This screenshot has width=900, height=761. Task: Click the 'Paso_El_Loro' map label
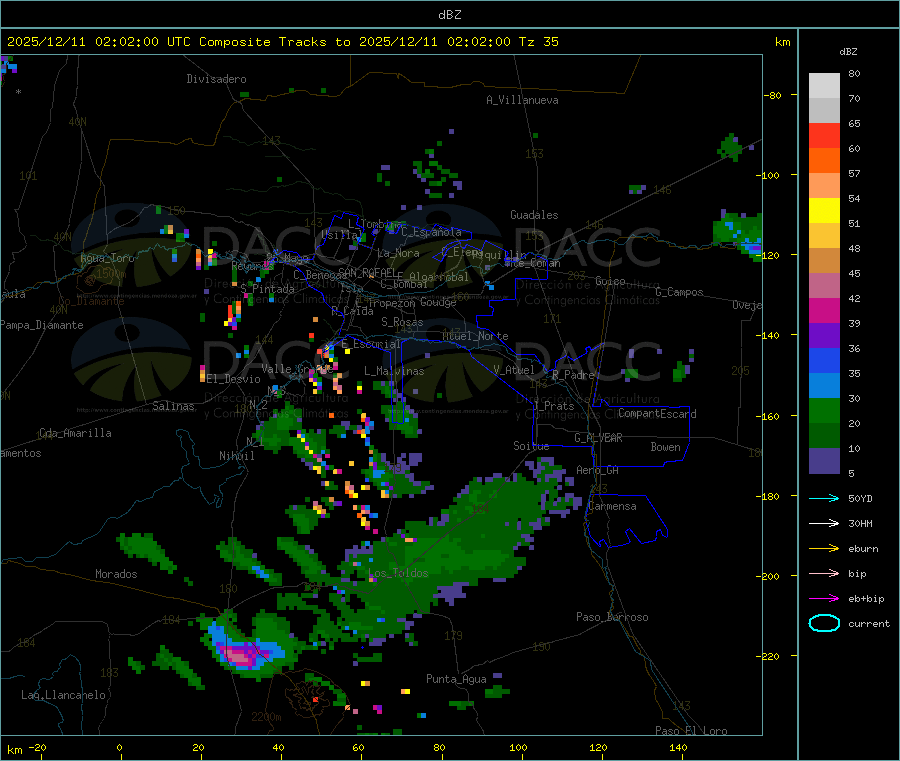click(691, 731)
